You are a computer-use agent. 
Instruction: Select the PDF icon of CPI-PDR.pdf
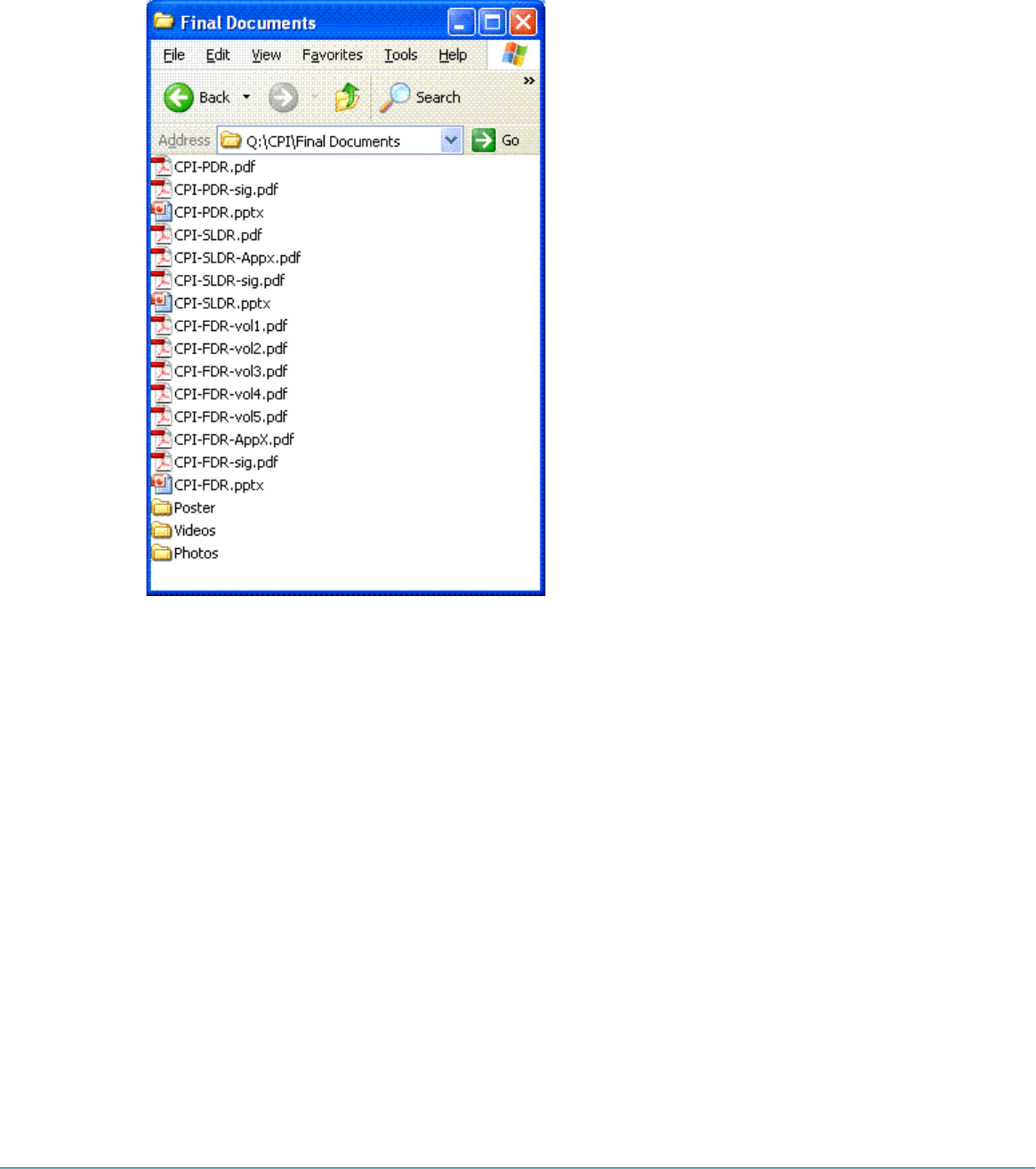coord(162,166)
